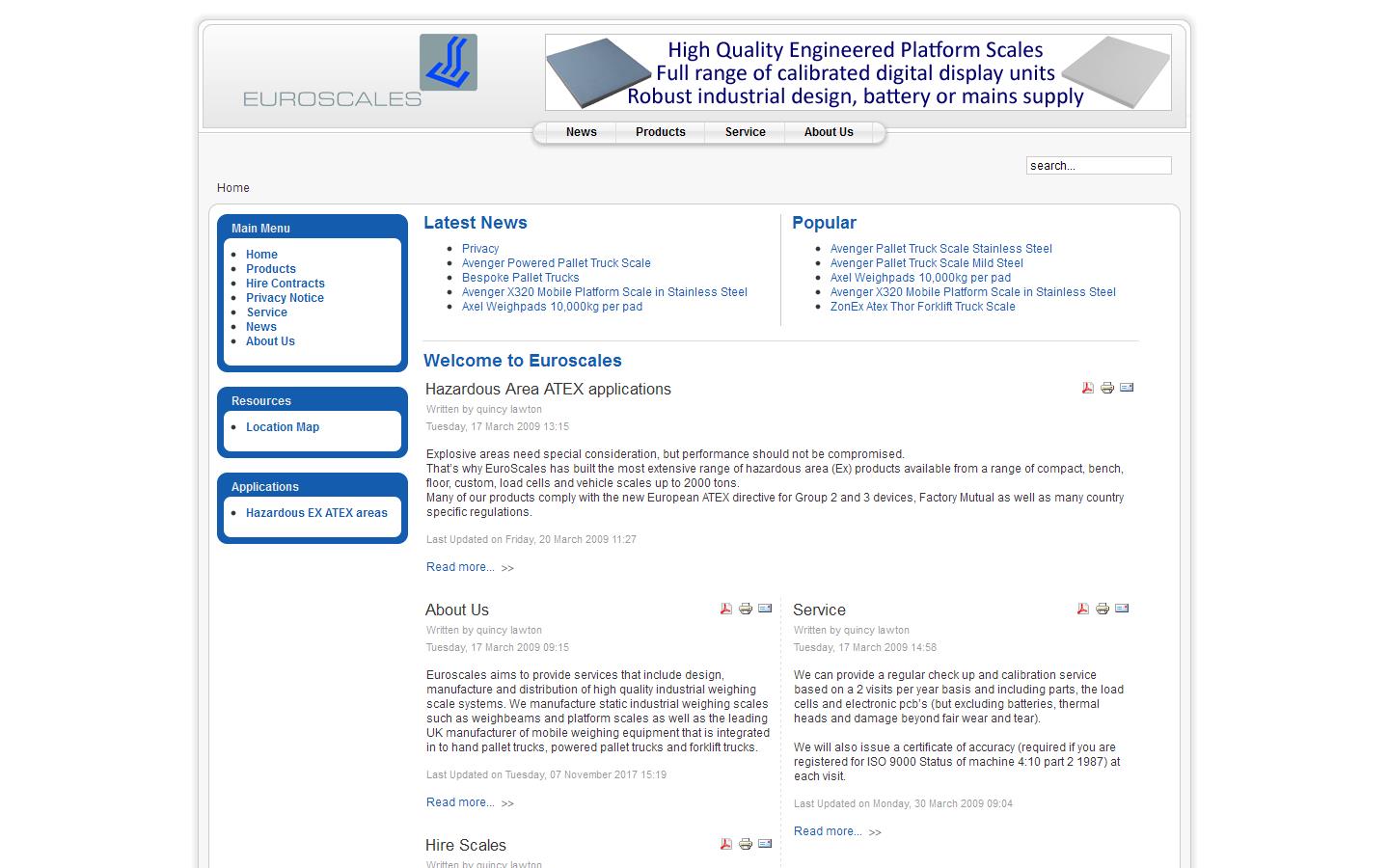Open Avenger Pallet Truck Scale Stainless Steel link
Screen dimensions: 1389x868
(x=940, y=248)
